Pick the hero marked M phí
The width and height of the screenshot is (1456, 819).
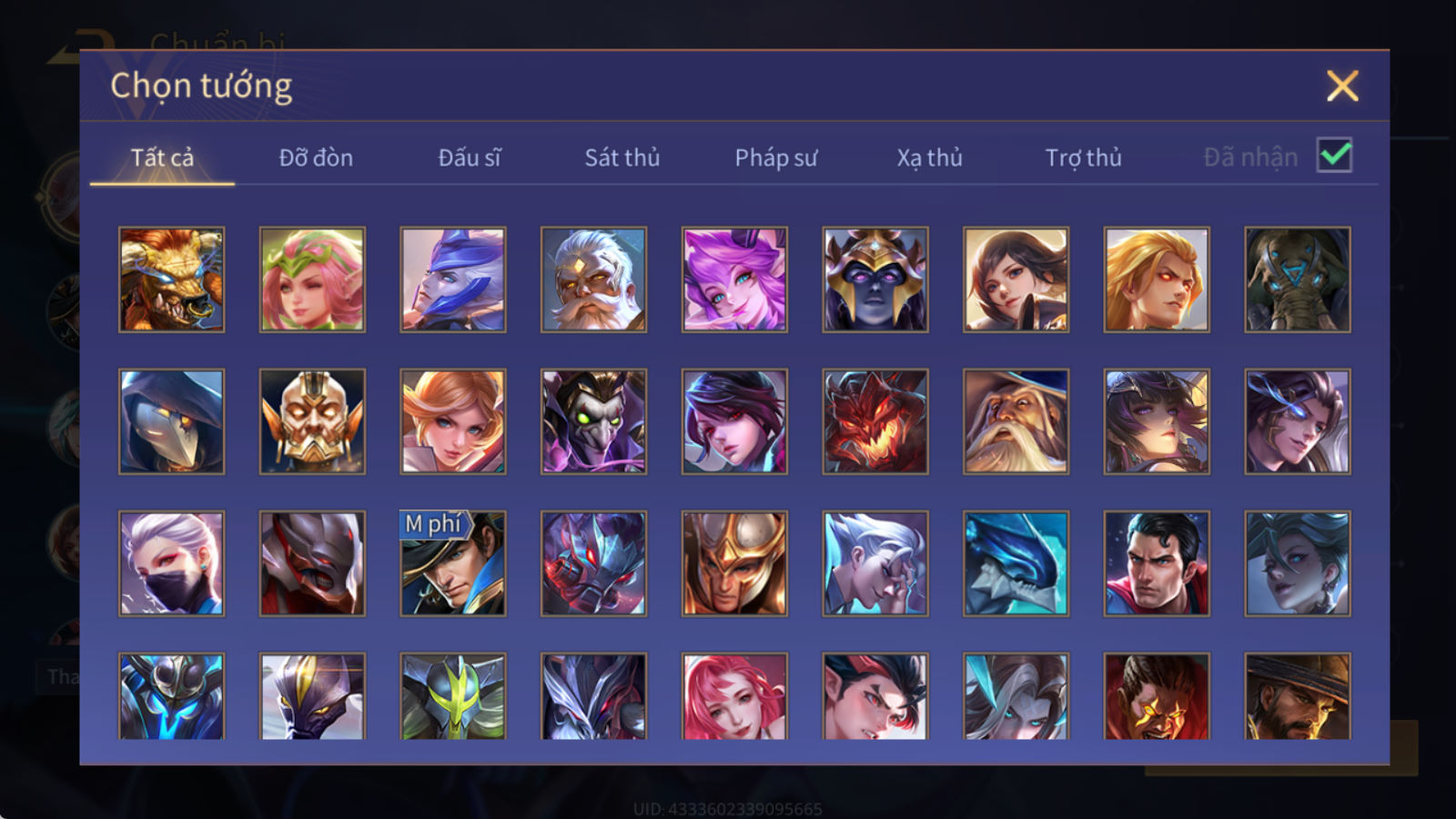coord(453,563)
